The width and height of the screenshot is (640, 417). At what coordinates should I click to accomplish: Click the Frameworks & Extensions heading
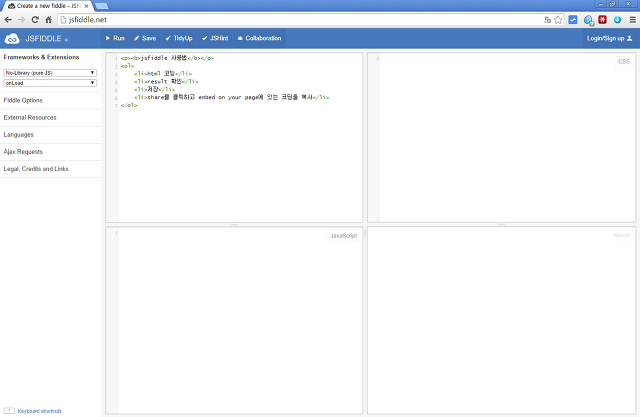(x=41, y=57)
